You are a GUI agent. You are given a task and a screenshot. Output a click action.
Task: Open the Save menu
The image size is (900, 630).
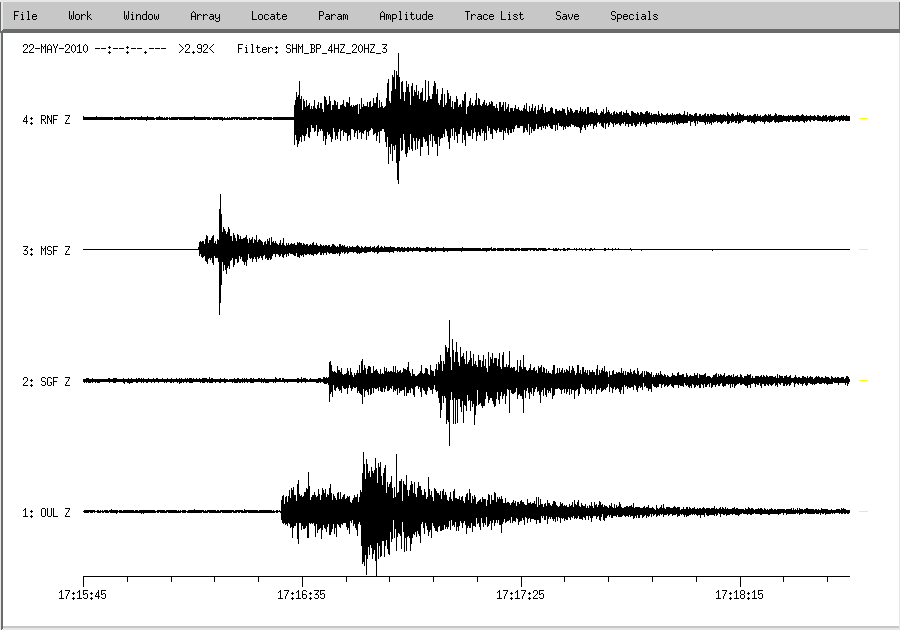567,16
